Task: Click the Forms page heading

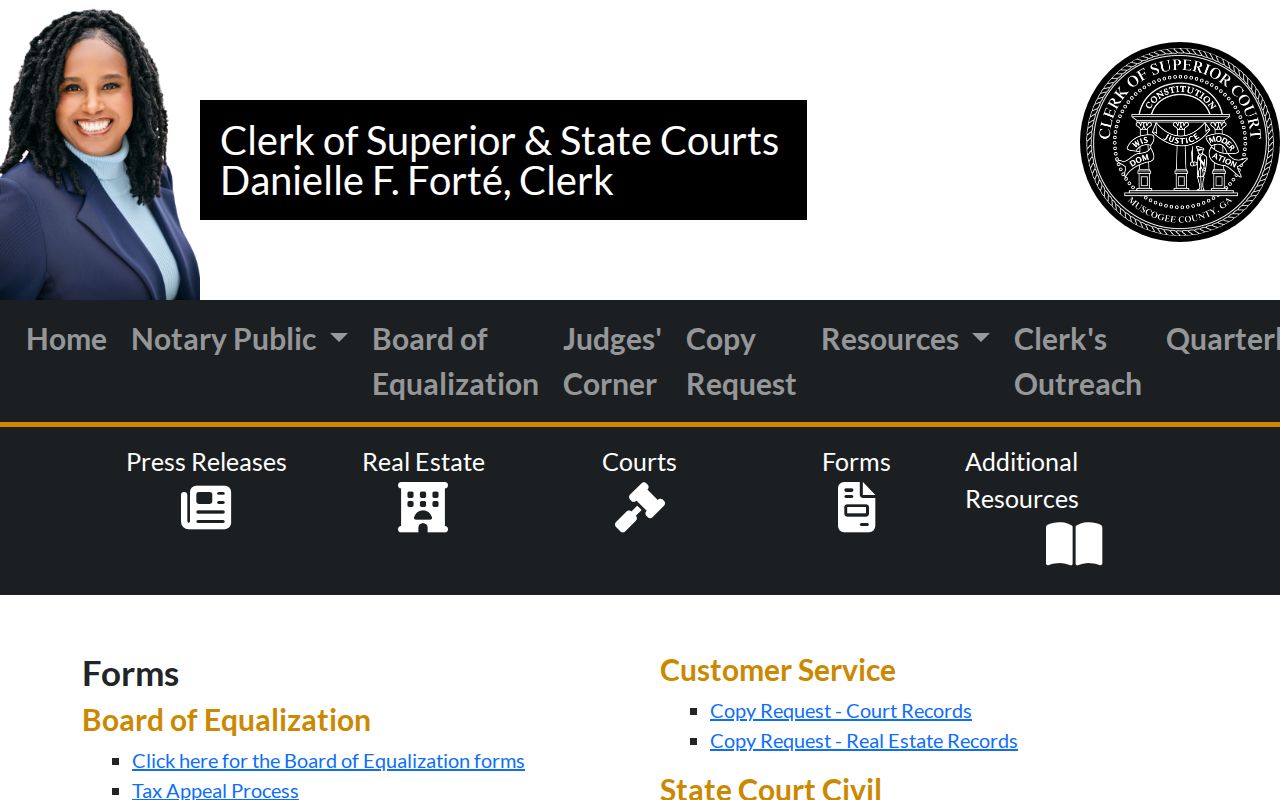Action: (131, 674)
